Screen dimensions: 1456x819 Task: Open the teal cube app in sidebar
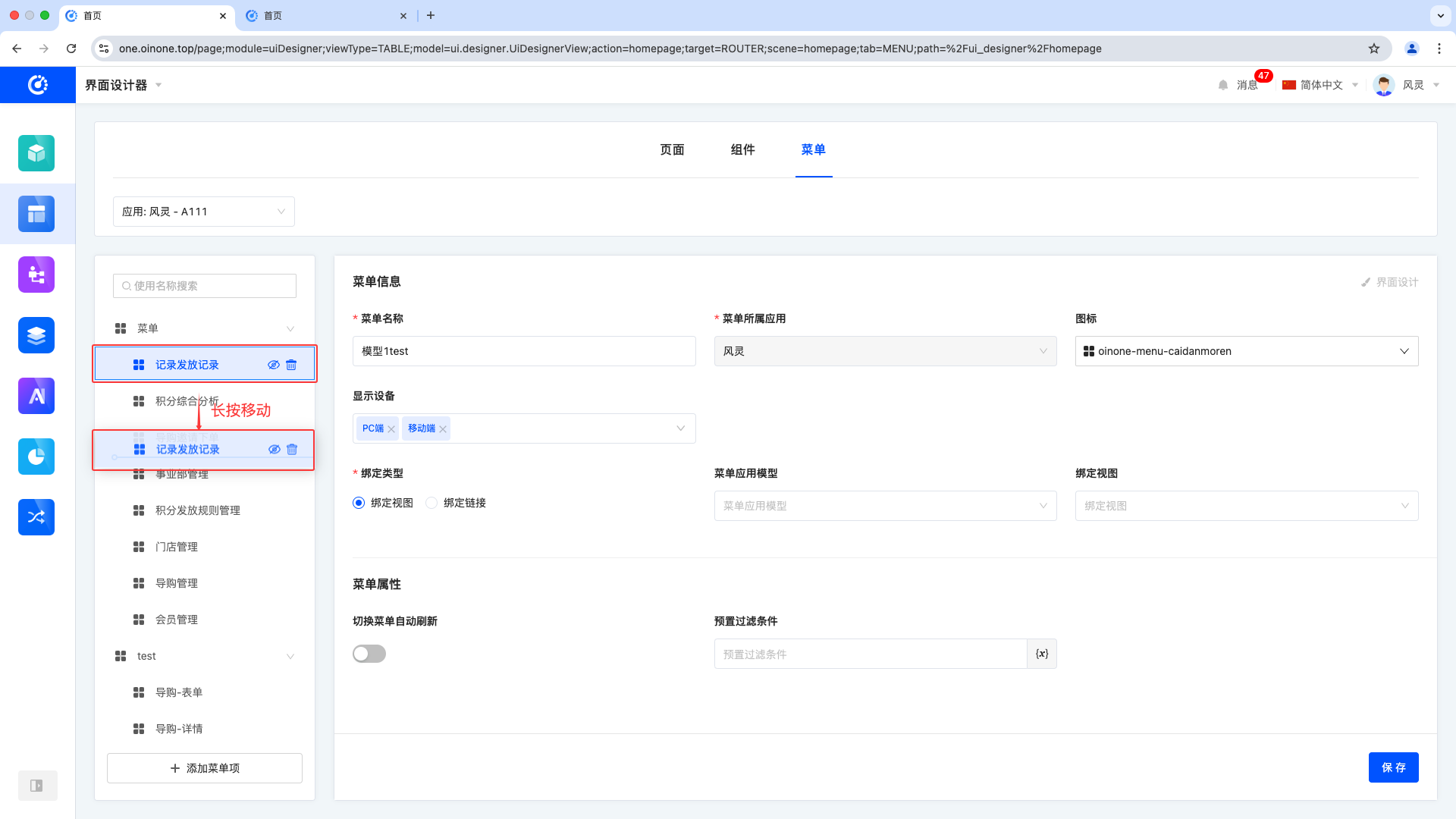point(36,153)
